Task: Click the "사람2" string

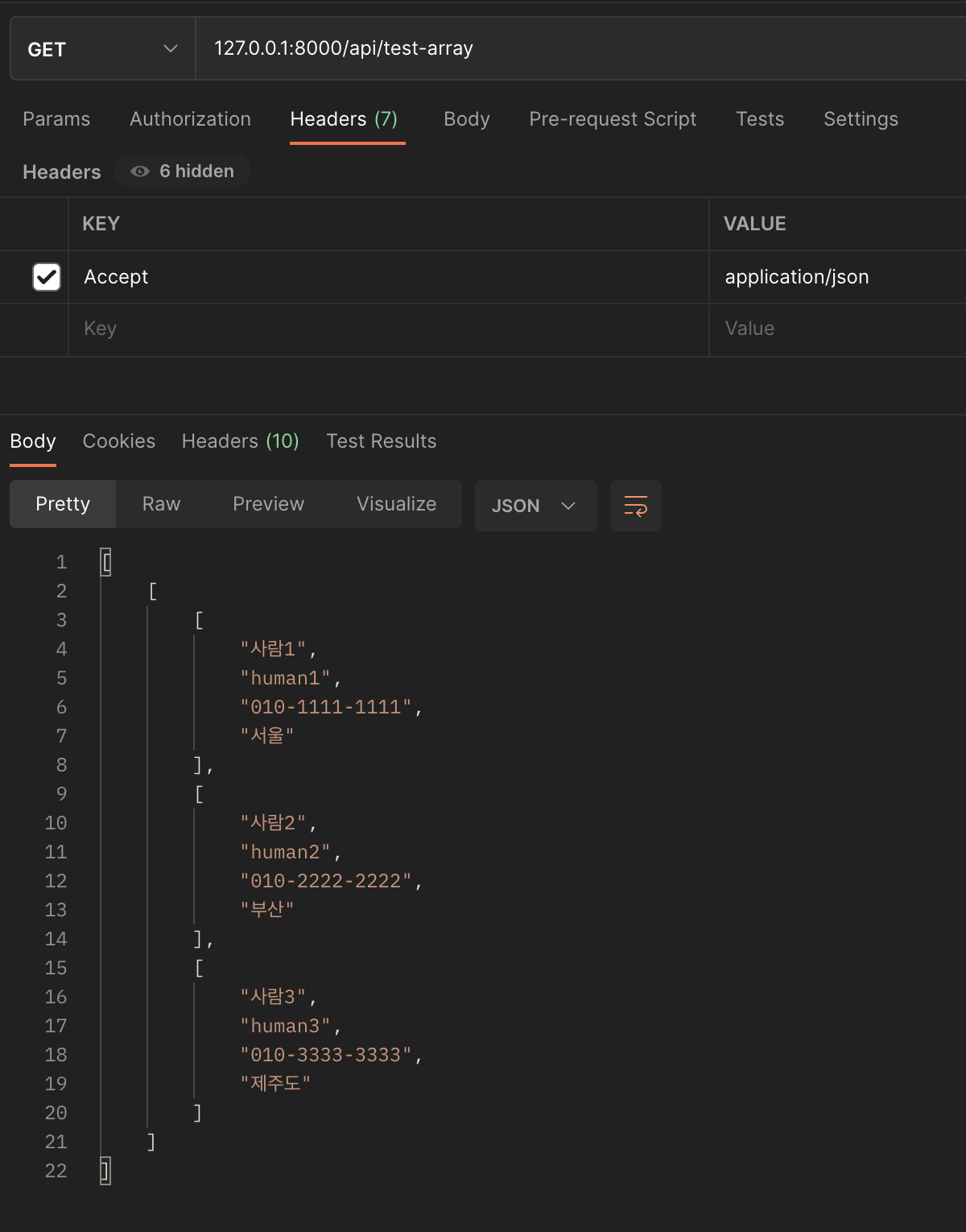Action: (273, 823)
